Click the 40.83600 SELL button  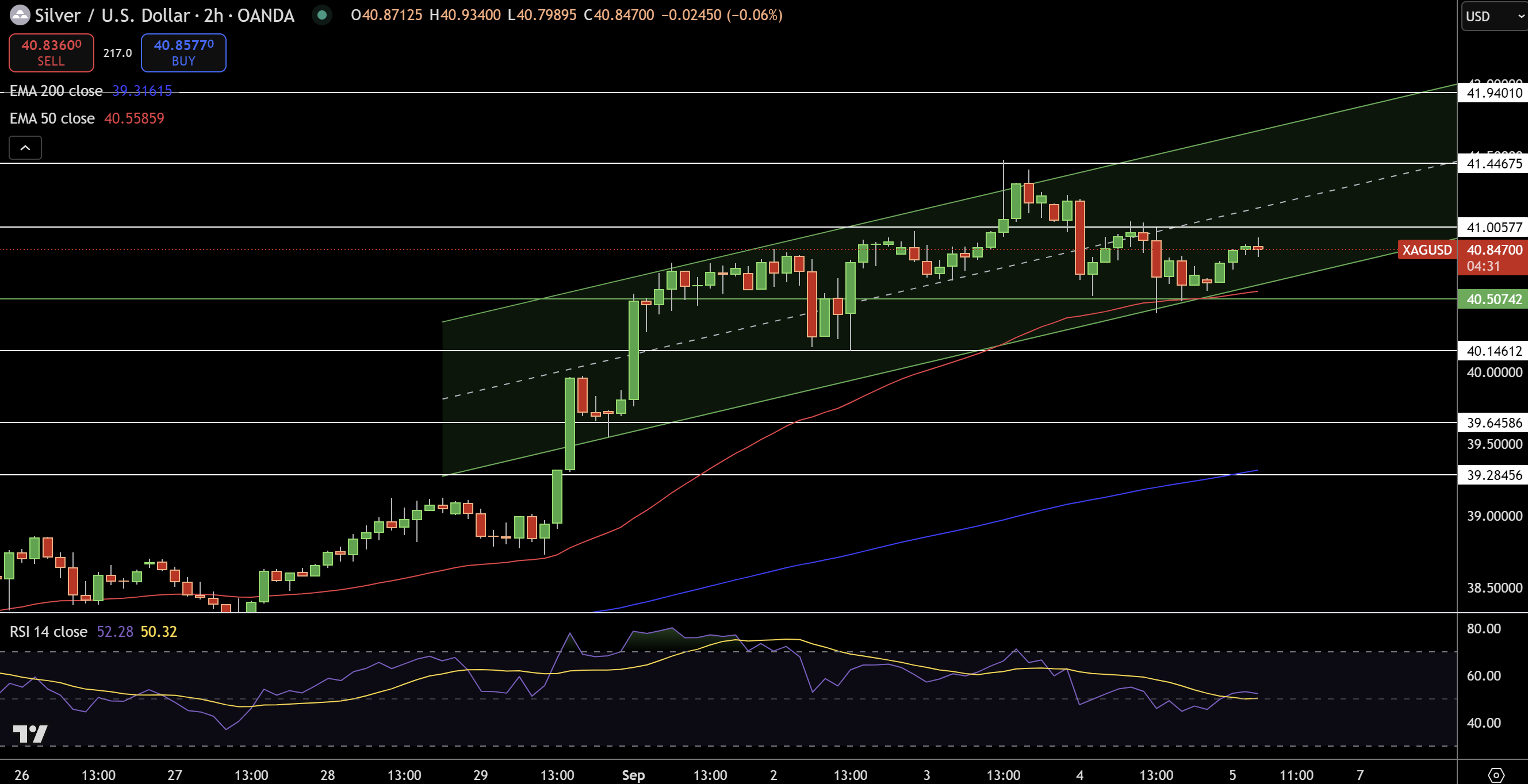click(x=51, y=53)
